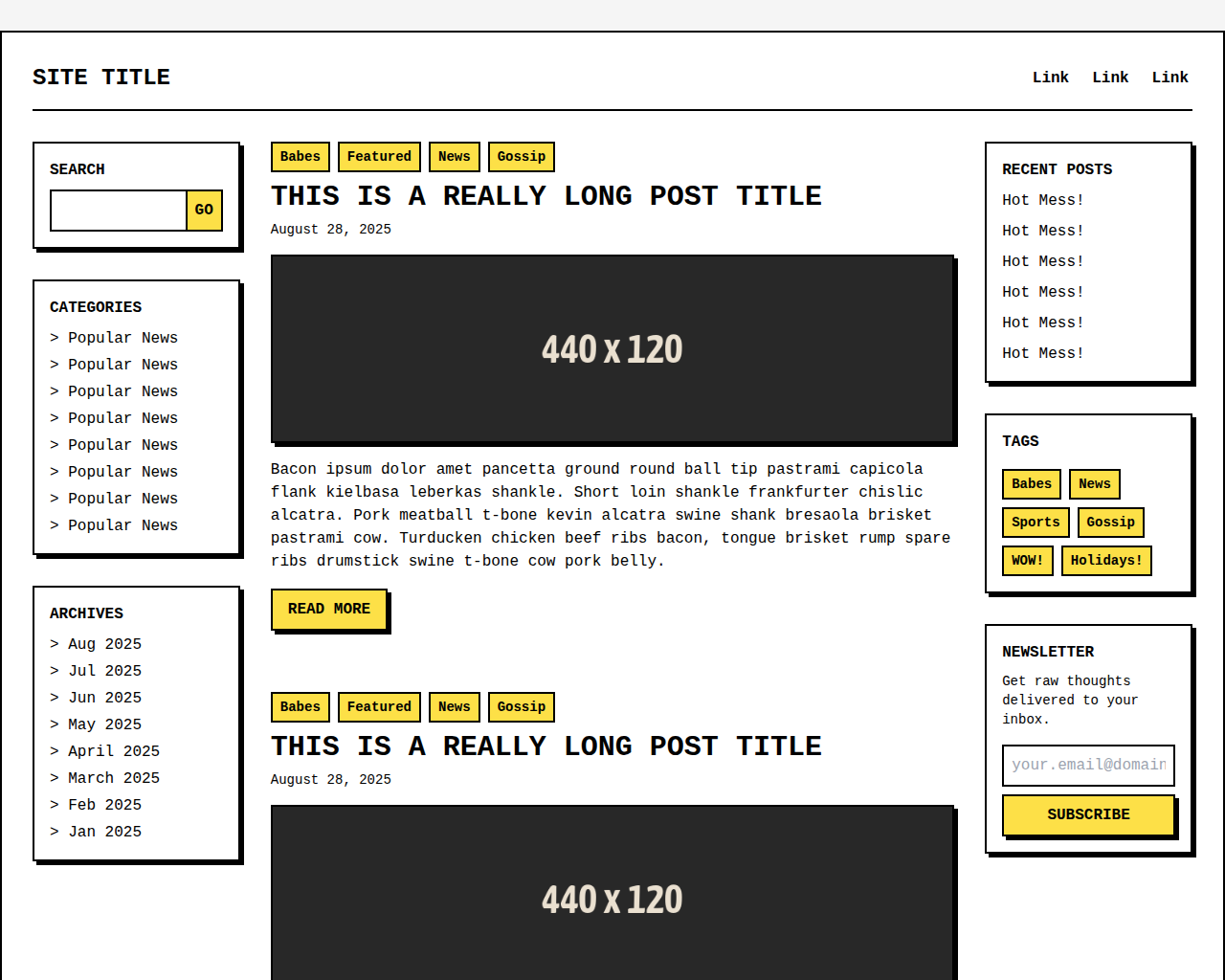The height and width of the screenshot is (980, 1225).
Task: Select the Holidays! tag in the sidebar
Action: tap(1106, 560)
